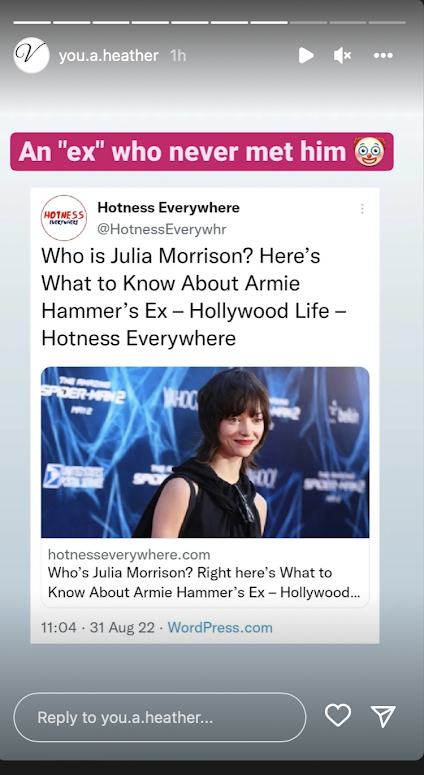Share story via paper plane icon
This screenshot has height=775, width=424.
click(383, 716)
